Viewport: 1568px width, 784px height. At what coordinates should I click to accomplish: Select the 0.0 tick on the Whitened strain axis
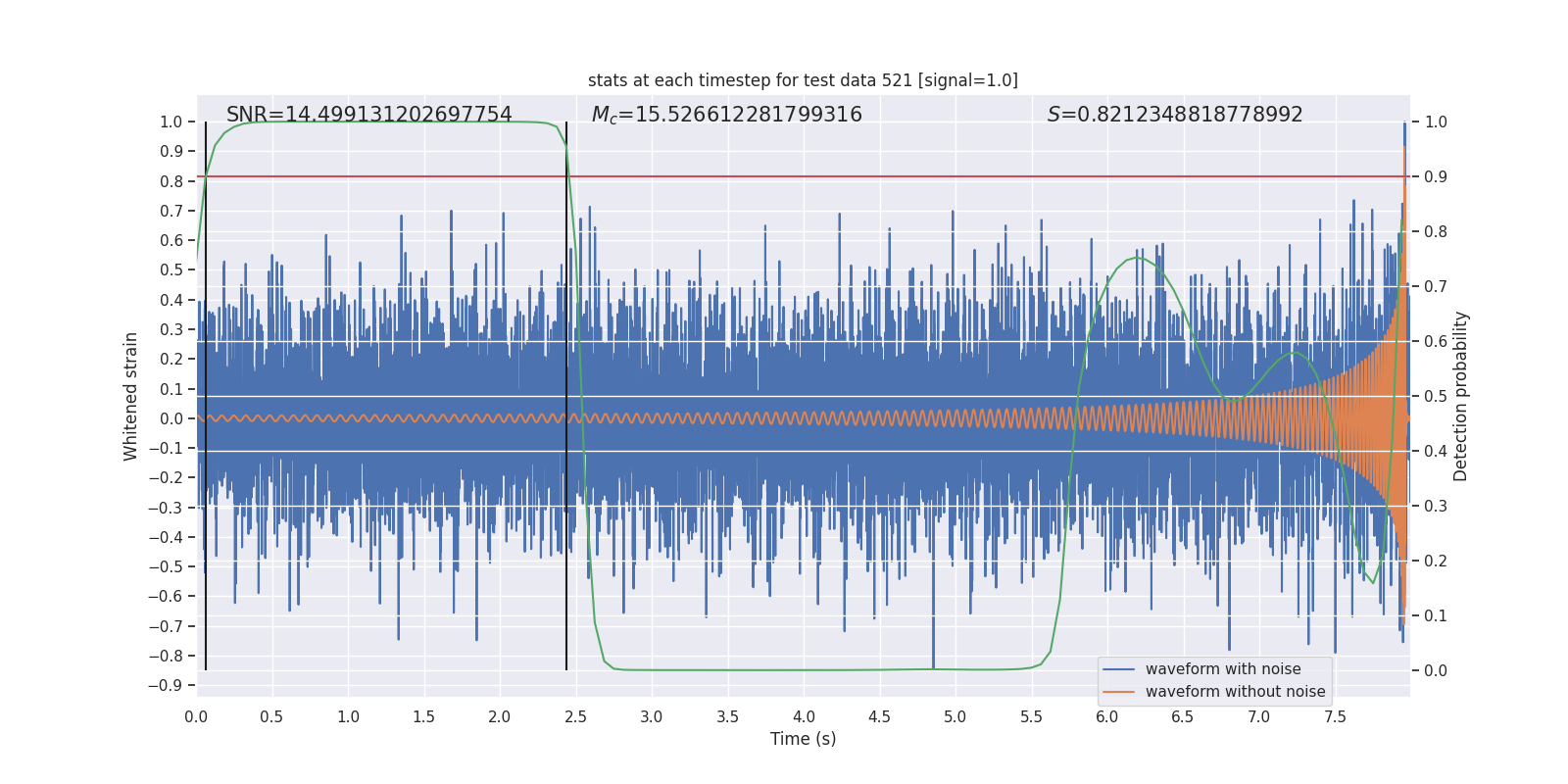click(x=171, y=418)
